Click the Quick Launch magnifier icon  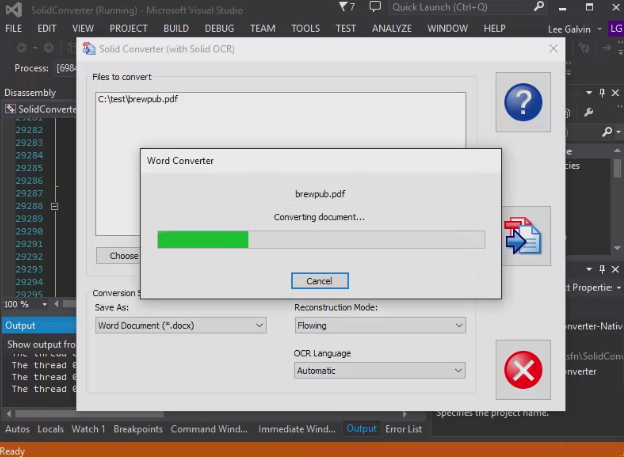coord(538,7)
